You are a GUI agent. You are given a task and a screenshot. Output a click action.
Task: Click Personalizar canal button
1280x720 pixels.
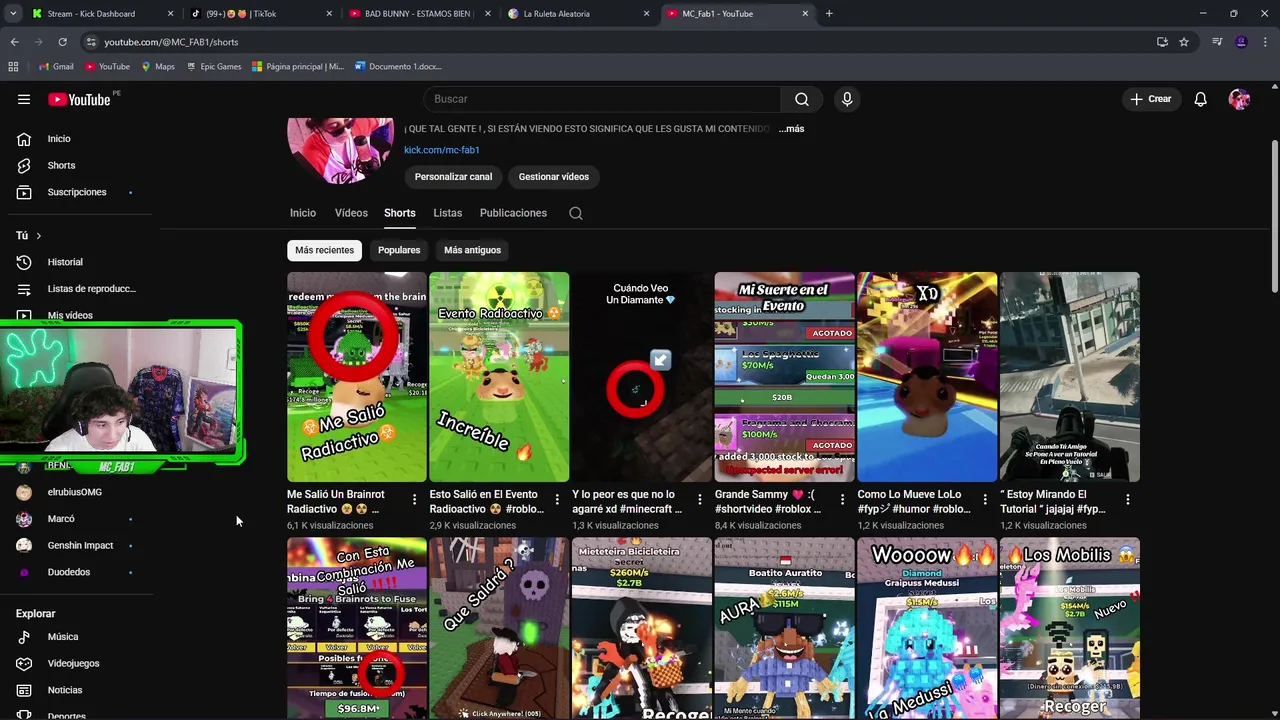click(x=453, y=177)
